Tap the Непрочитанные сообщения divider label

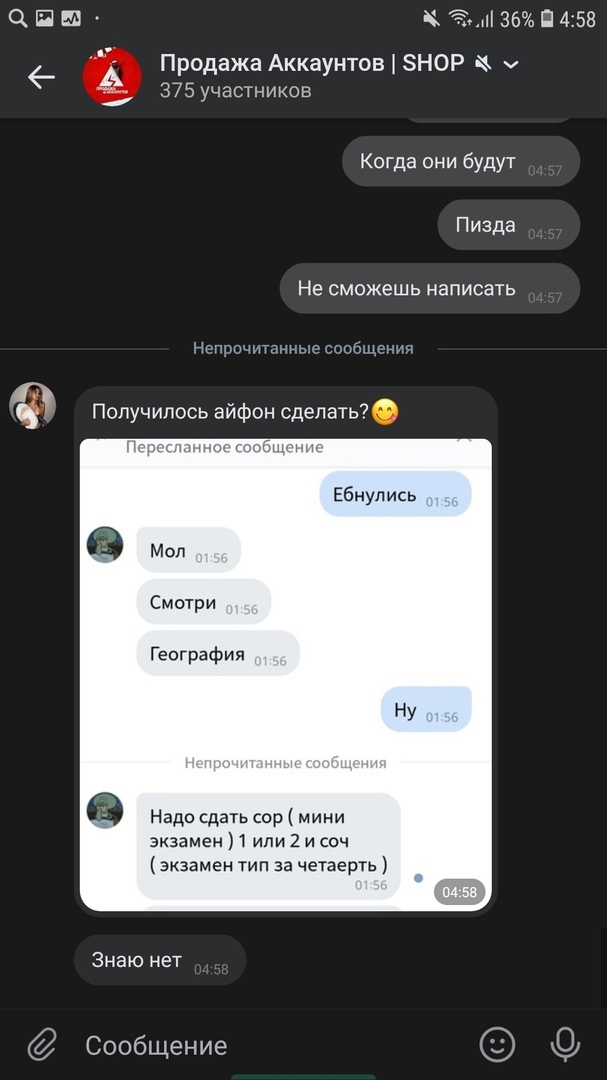click(303, 349)
